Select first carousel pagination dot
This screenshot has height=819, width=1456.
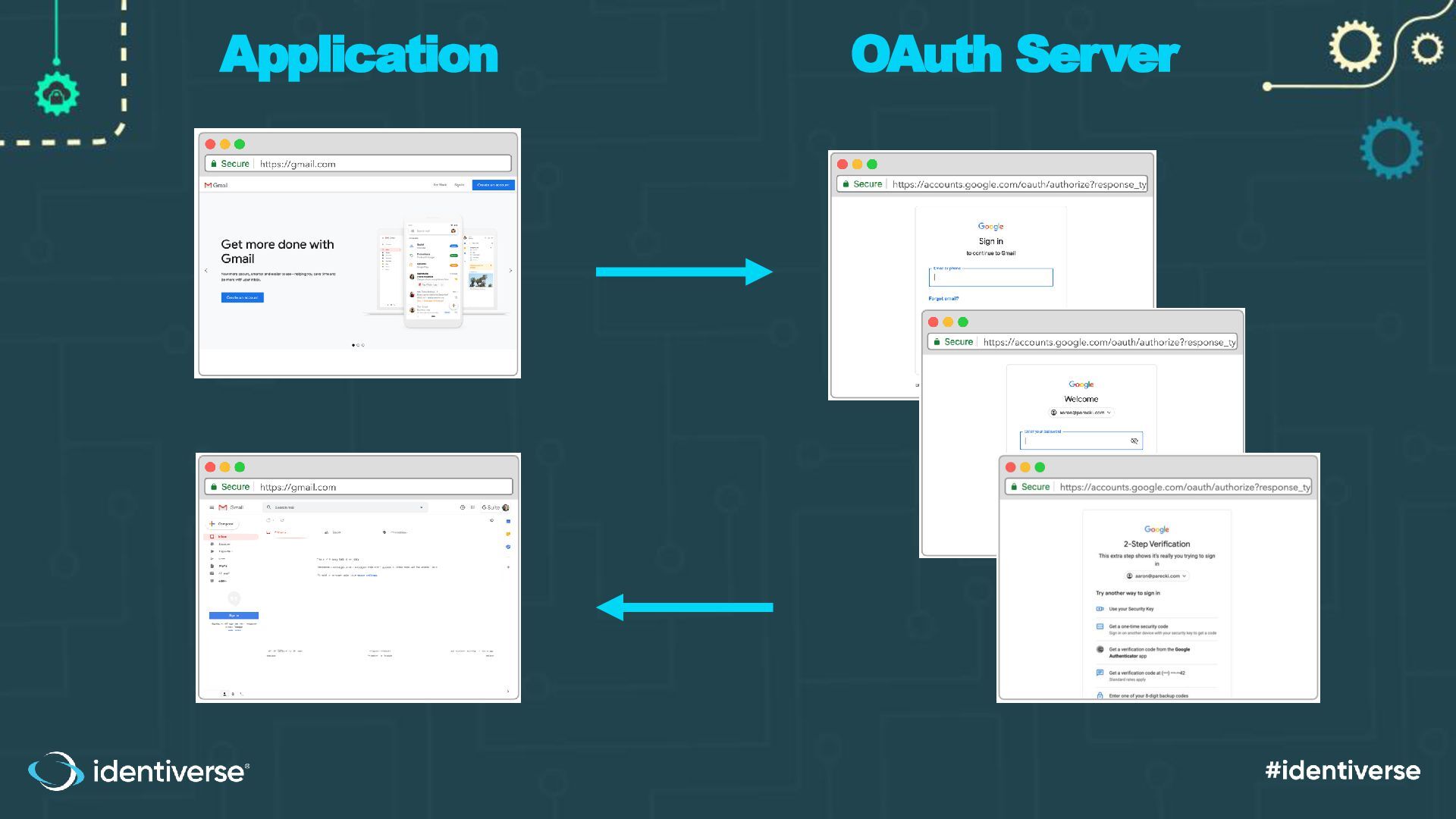[x=353, y=345]
